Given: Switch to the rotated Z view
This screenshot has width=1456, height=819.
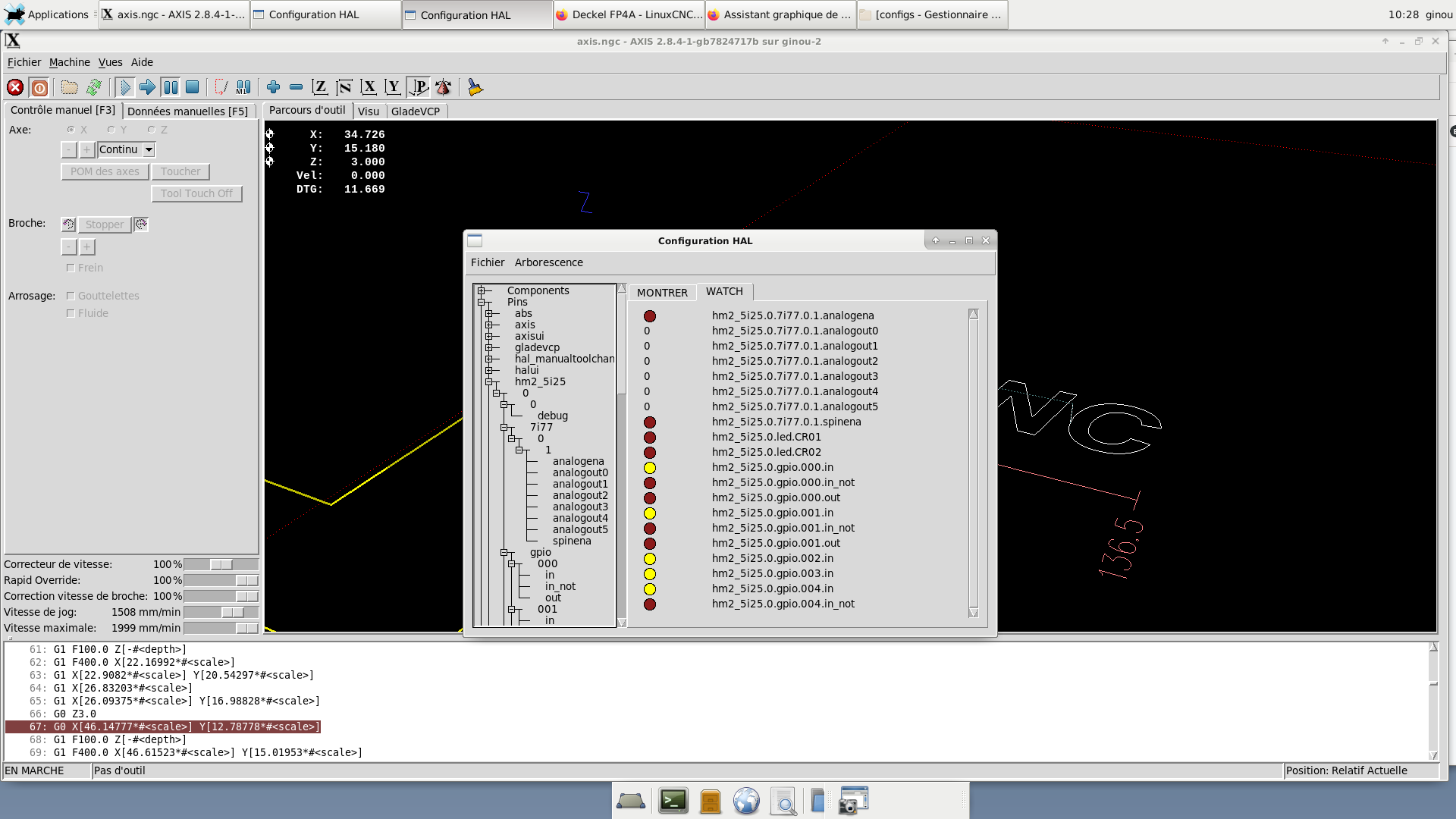Looking at the screenshot, I should point(344,88).
